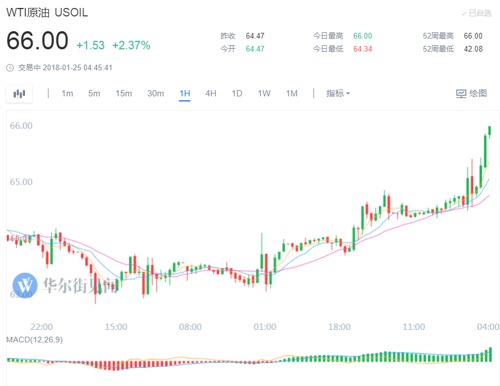The image size is (500, 386).
Task: Click the 52周最高 value 66.00
Action: (x=473, y=36)
